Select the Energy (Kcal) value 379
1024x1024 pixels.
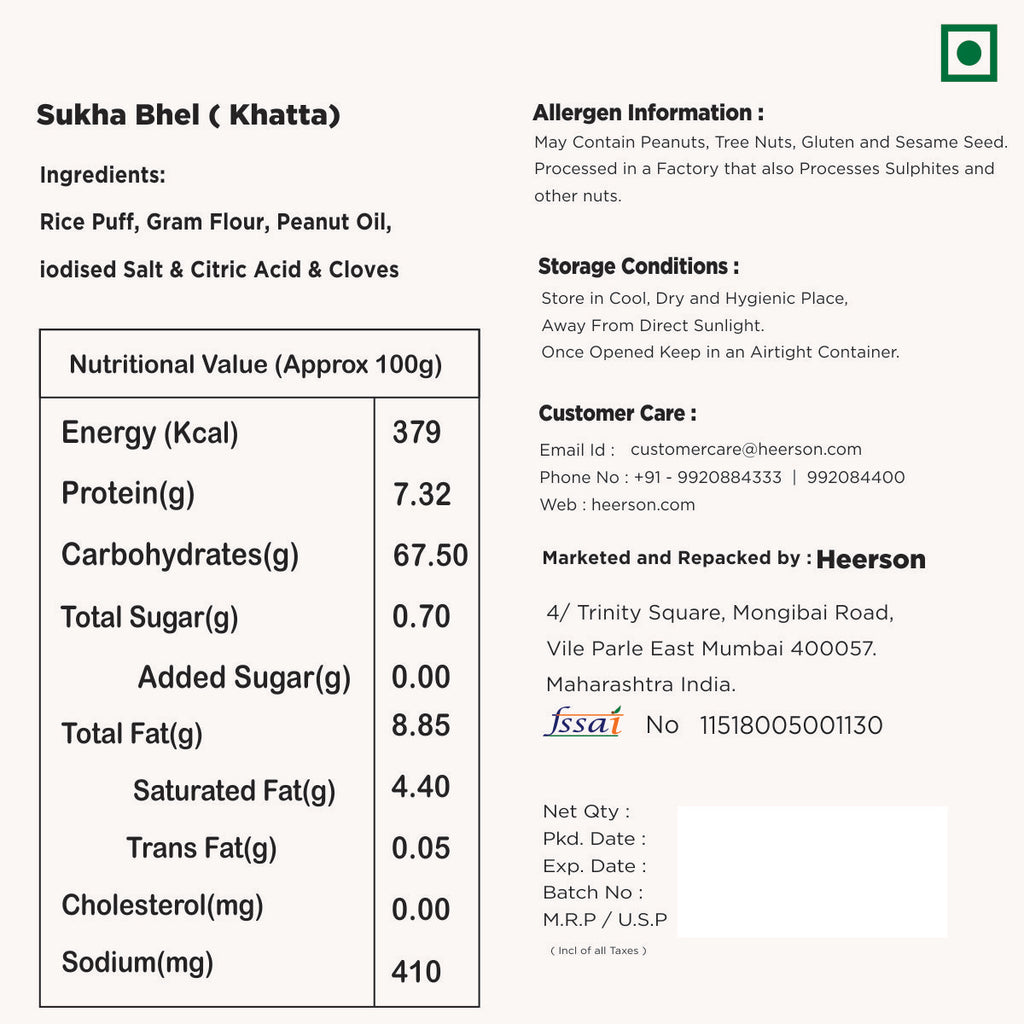click(x=416, y=432)
